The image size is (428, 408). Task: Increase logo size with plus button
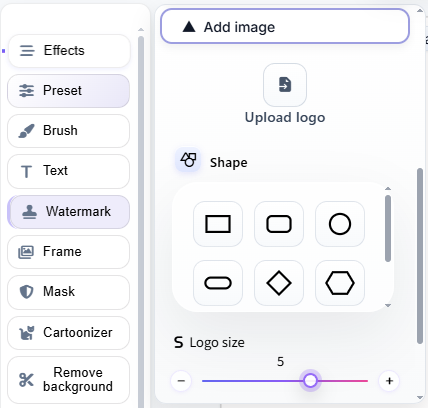(x=389, y=381)
